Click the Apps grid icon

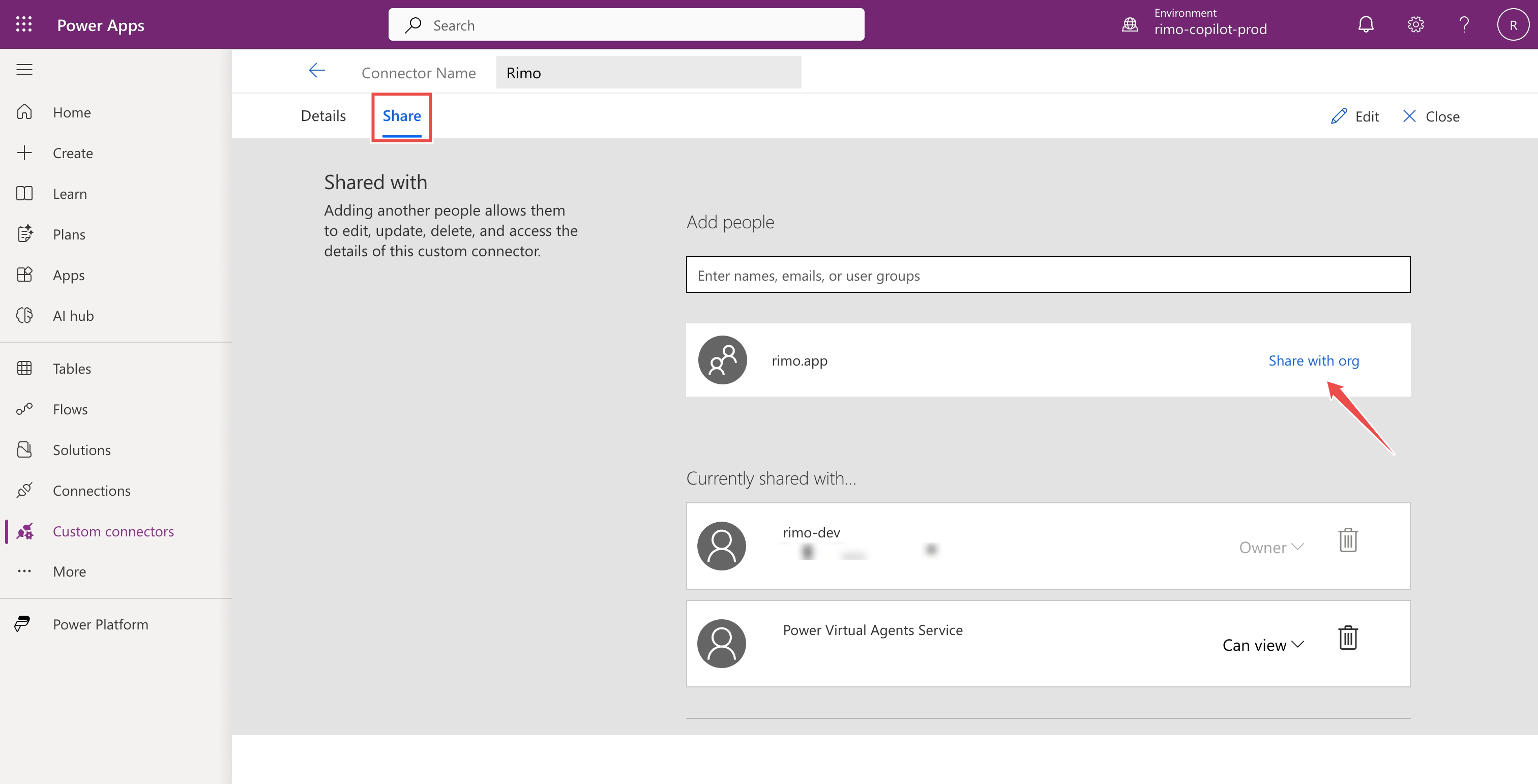click(24, 274)
